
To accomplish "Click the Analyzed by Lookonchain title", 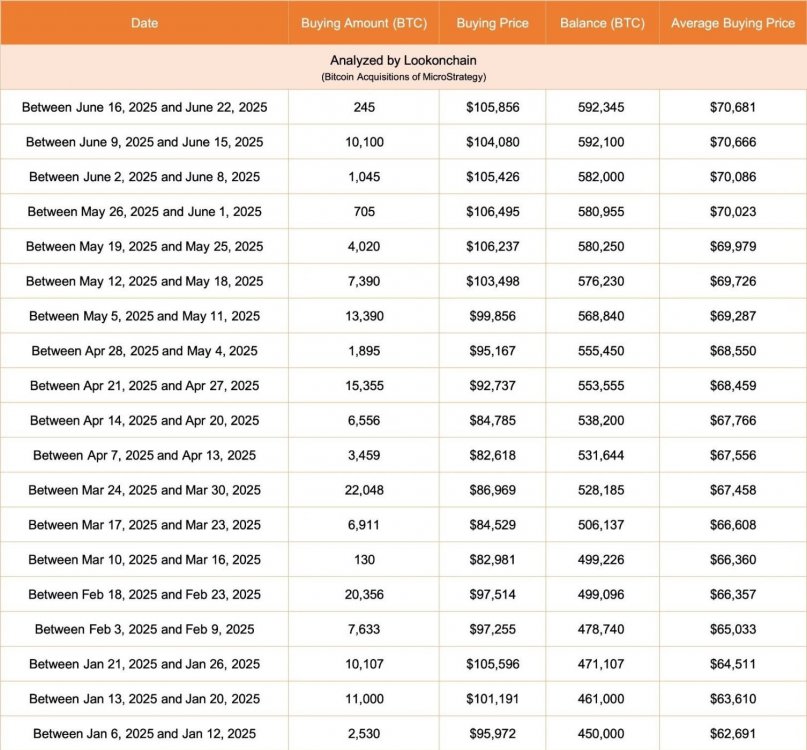I will point(403,60).
